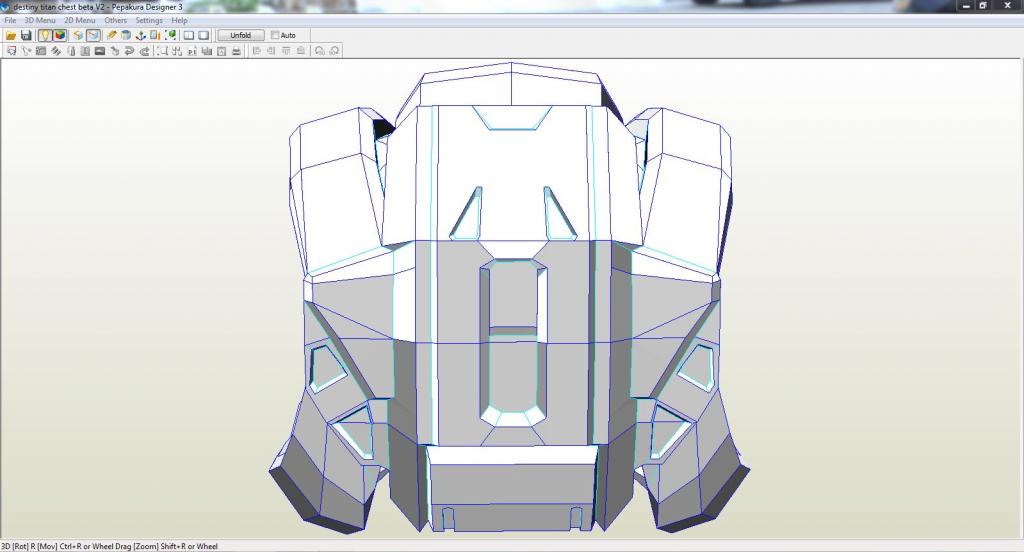The height and width of the screenshot is (552, 1024).
Task: Click the blue and orange bars icon
Action: 155,35
